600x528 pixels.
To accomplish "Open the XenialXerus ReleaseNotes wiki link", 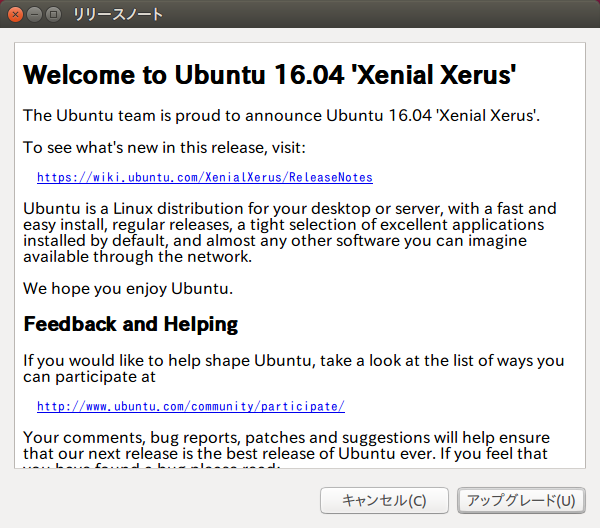I will tap(205, 178).
